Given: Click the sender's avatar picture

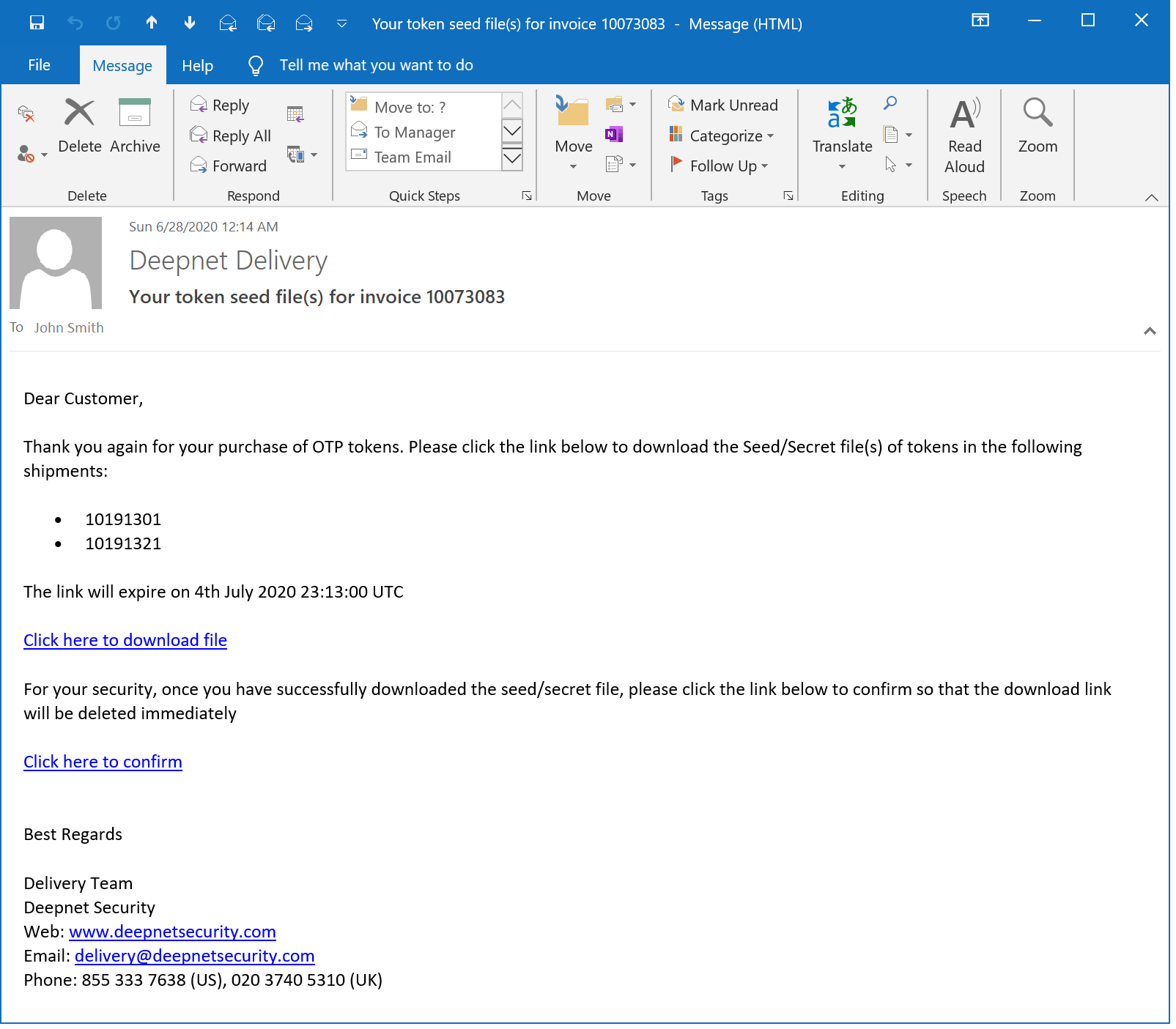Looking at the screenshot, I should coord(56,263).
